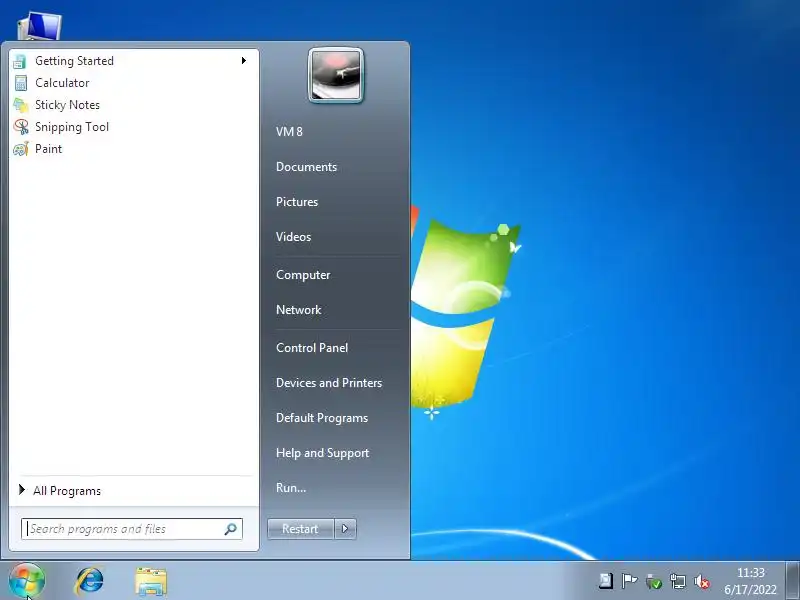Open the VM 8 personal folder

click(289, 132)
